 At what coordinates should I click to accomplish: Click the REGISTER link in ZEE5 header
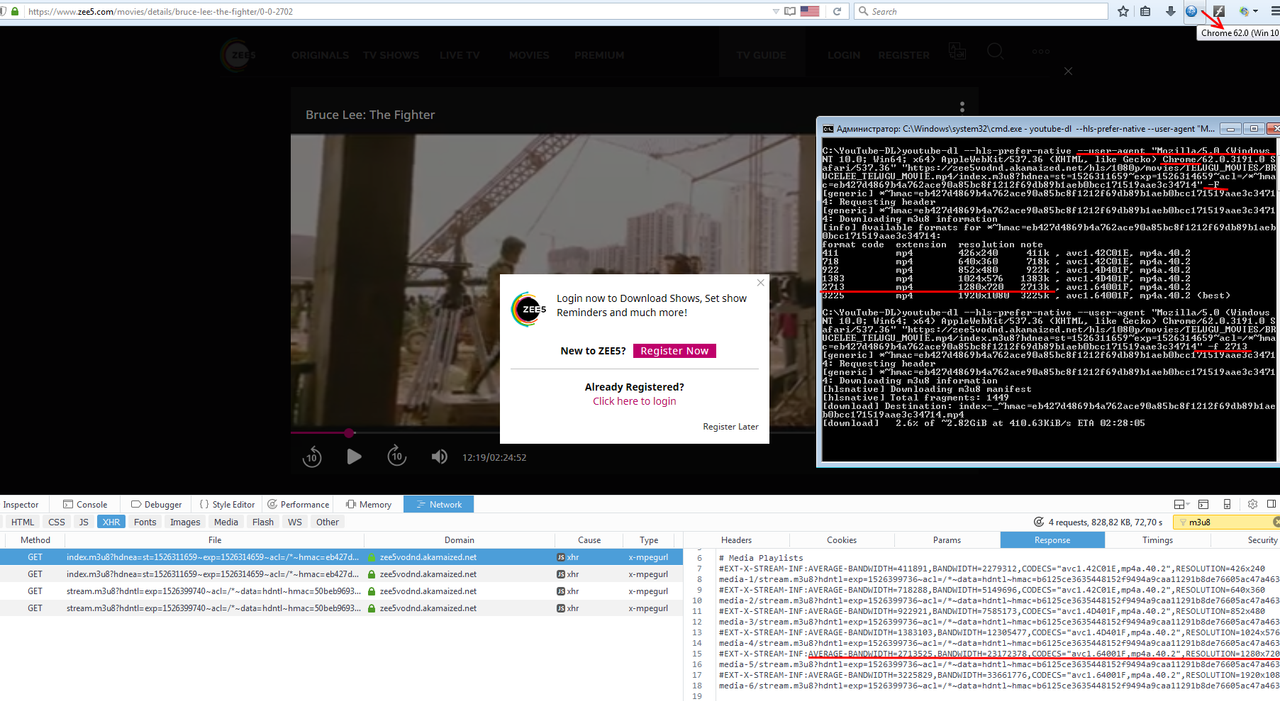click(904, 56)
